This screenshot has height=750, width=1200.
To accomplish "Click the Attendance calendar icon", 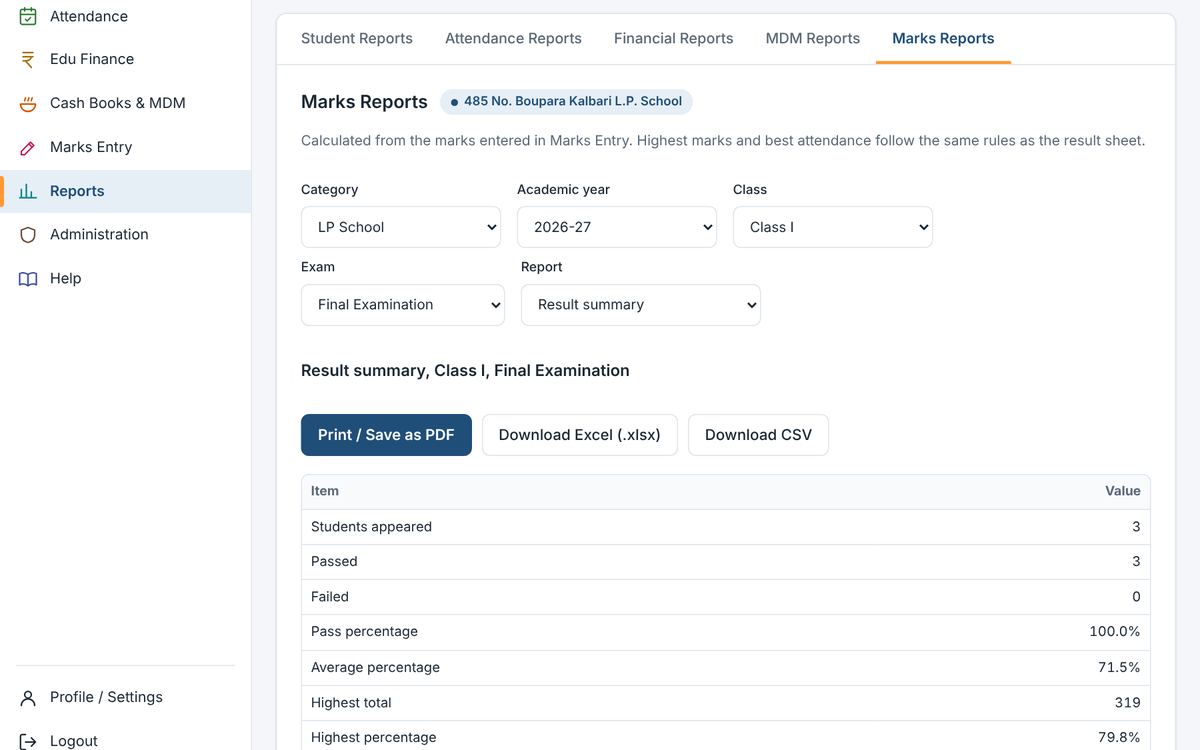I will click(x=28, y=16).
